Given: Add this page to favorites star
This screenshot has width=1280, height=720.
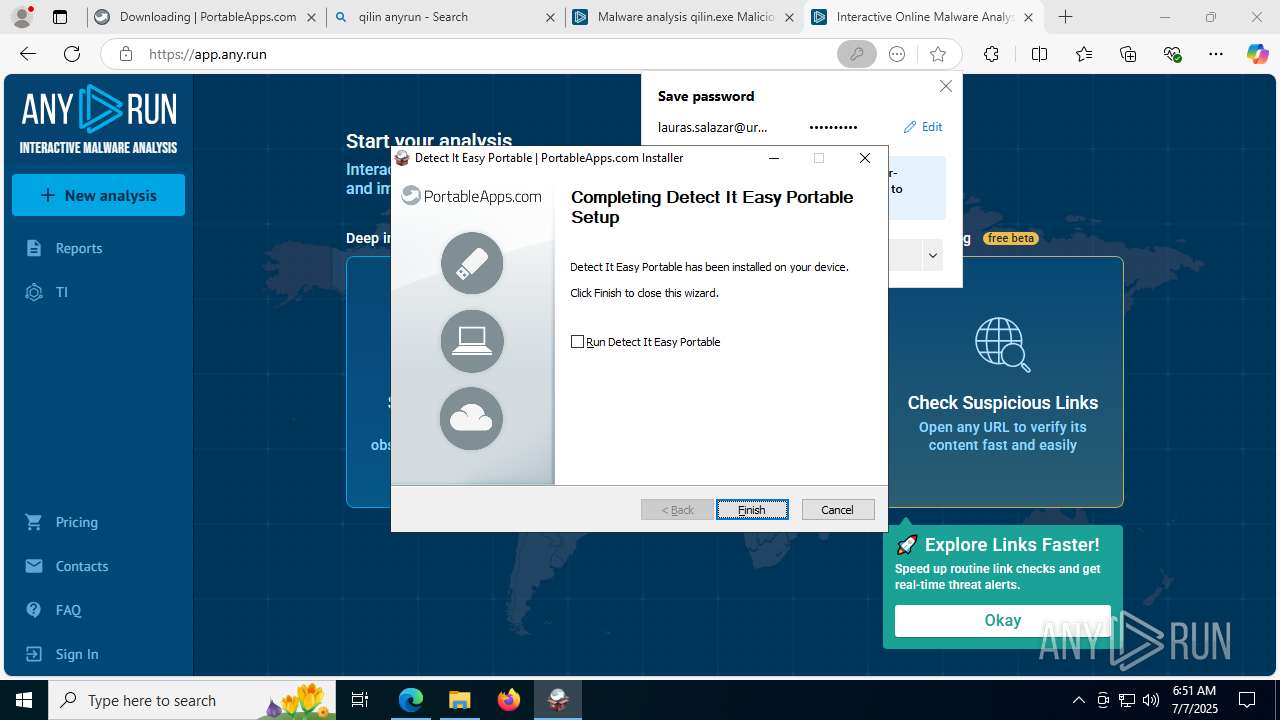Looking at the screenshot, I should pyautogui.click(x=937, y=54).
